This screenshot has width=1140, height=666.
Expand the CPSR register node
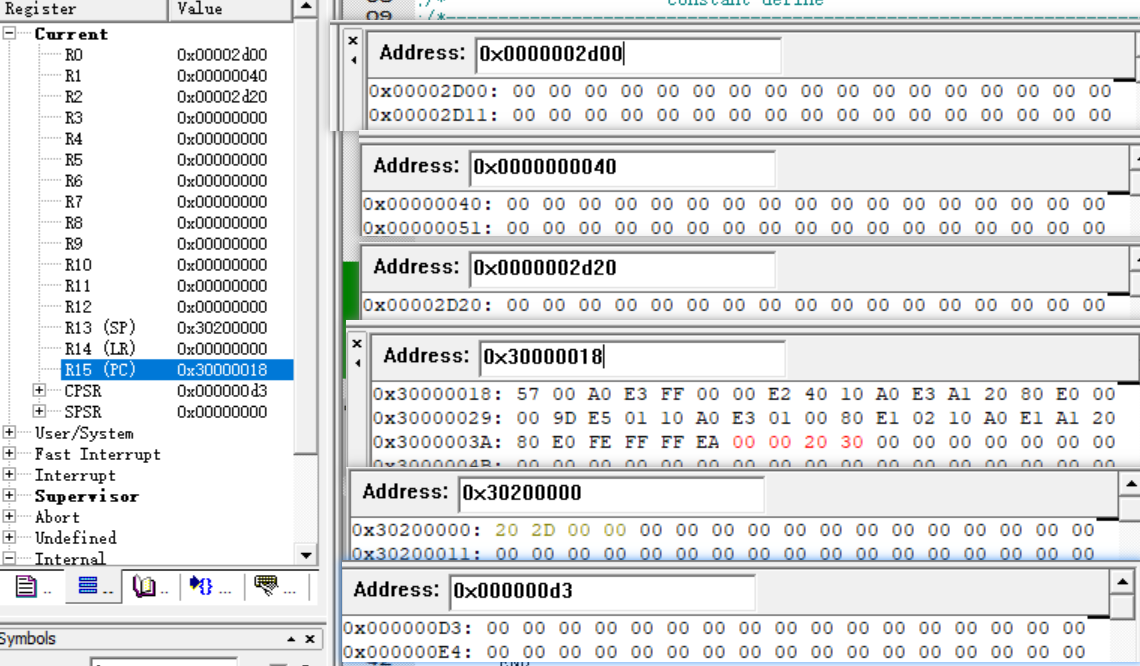(39, 390)
